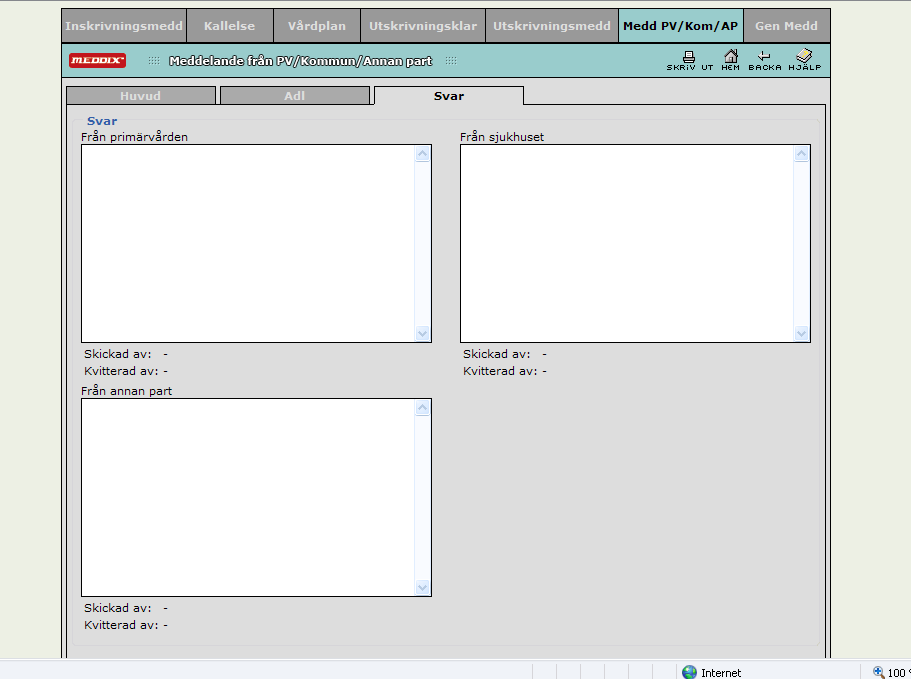Click the 'Internet' status bar text
Viewport: 911px width, 679px height.
[721, 673]
